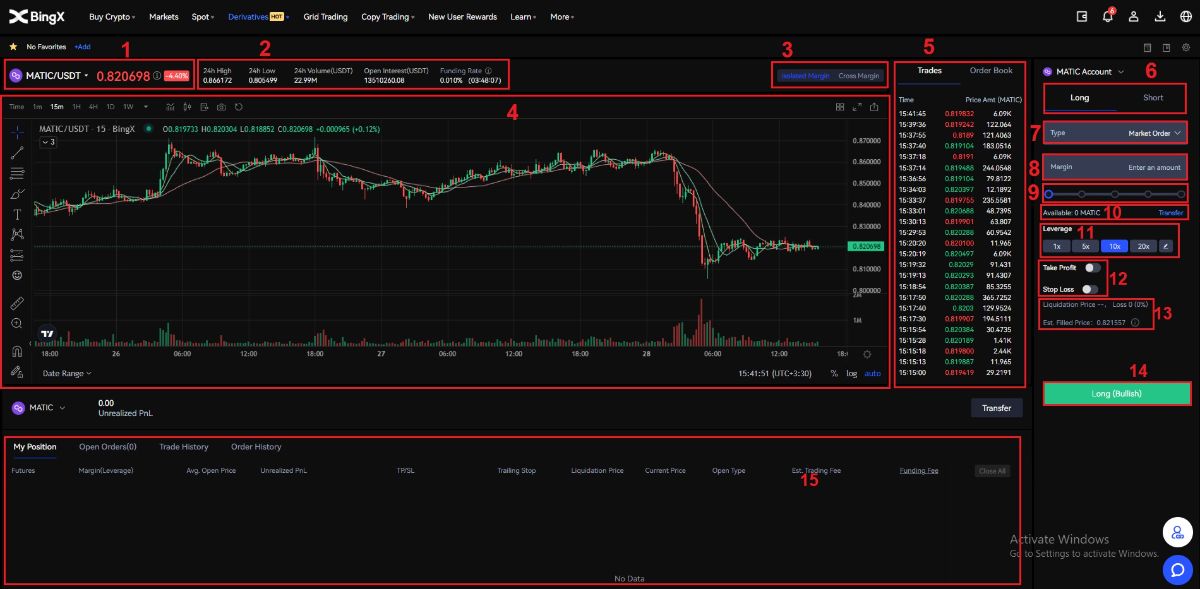Switch to Cross Margin mode
The image size is (1200, 589).
[859, 76]
